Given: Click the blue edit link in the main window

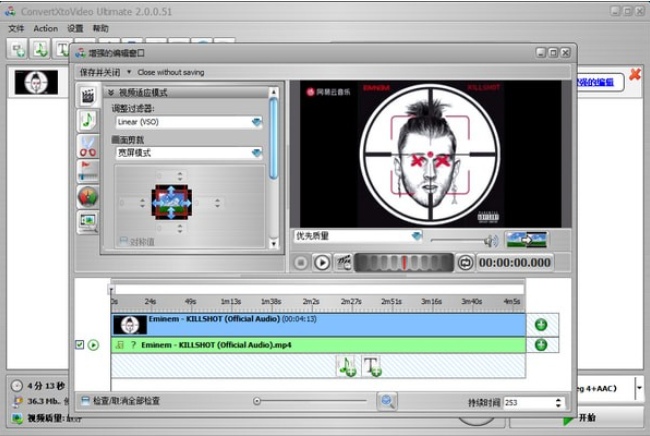Looking at the screenshot, I should [594, 82].
